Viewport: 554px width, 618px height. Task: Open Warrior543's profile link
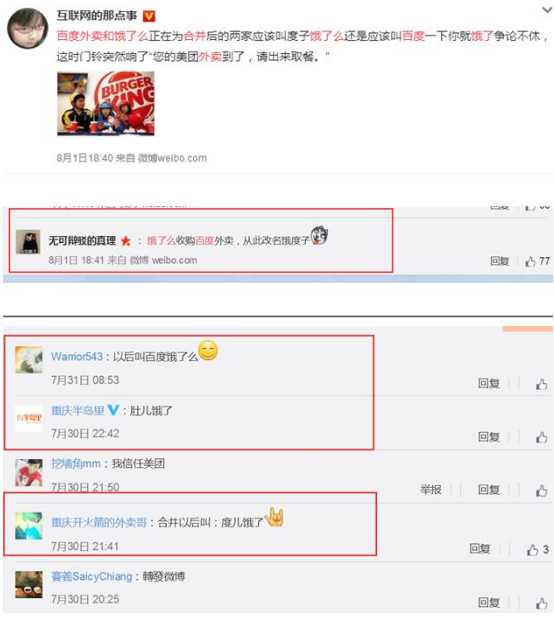[77, 357]
